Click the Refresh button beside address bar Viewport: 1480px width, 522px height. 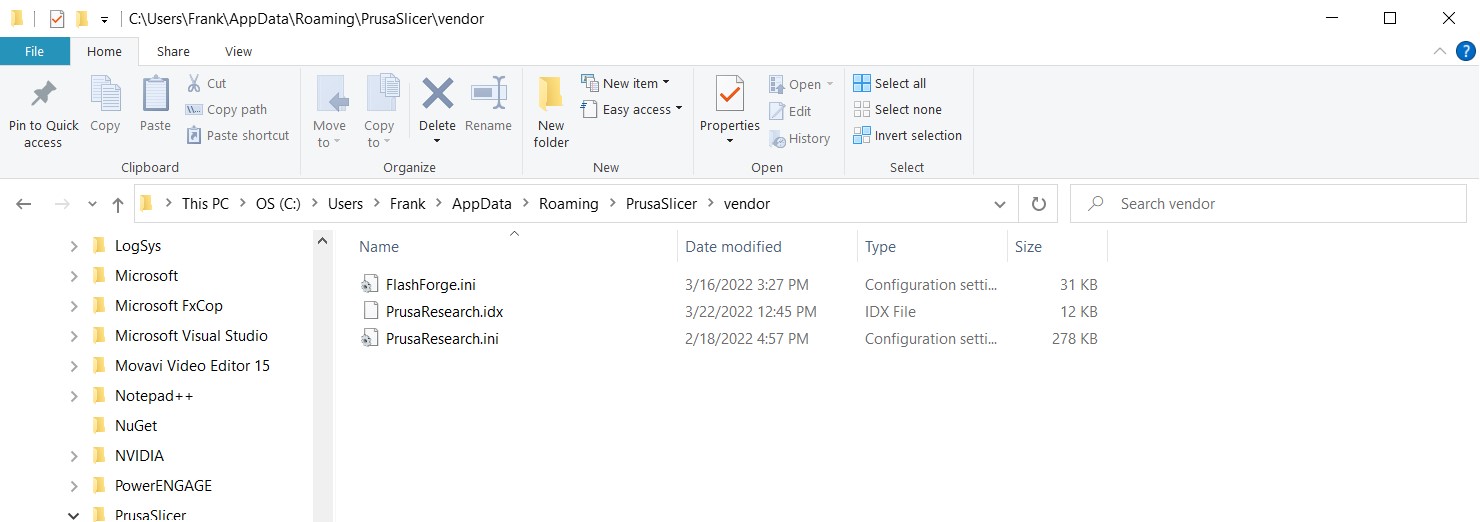pyautogui.click(x=1039, y=204)
